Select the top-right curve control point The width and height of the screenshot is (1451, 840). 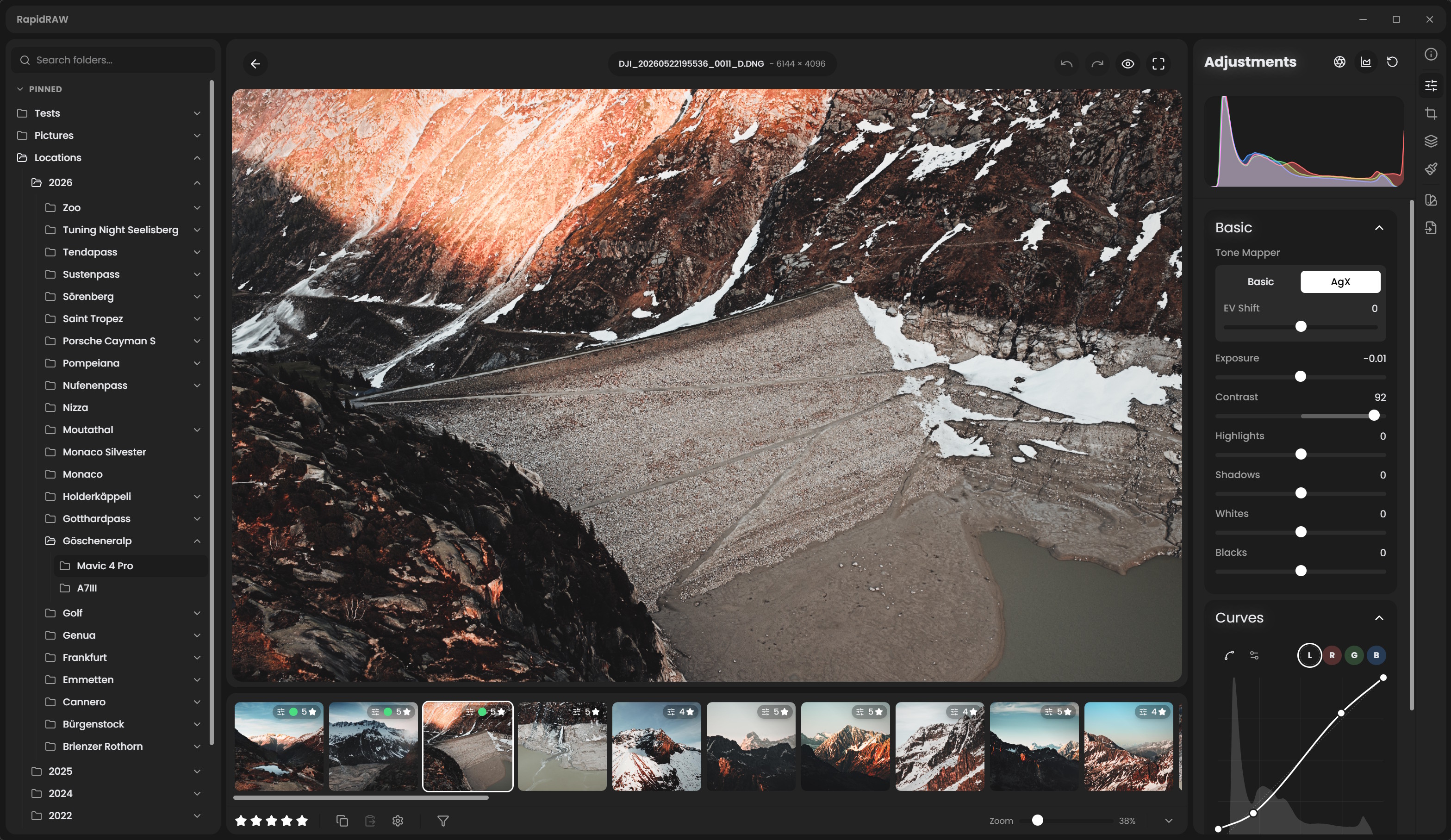point(1383,678)
